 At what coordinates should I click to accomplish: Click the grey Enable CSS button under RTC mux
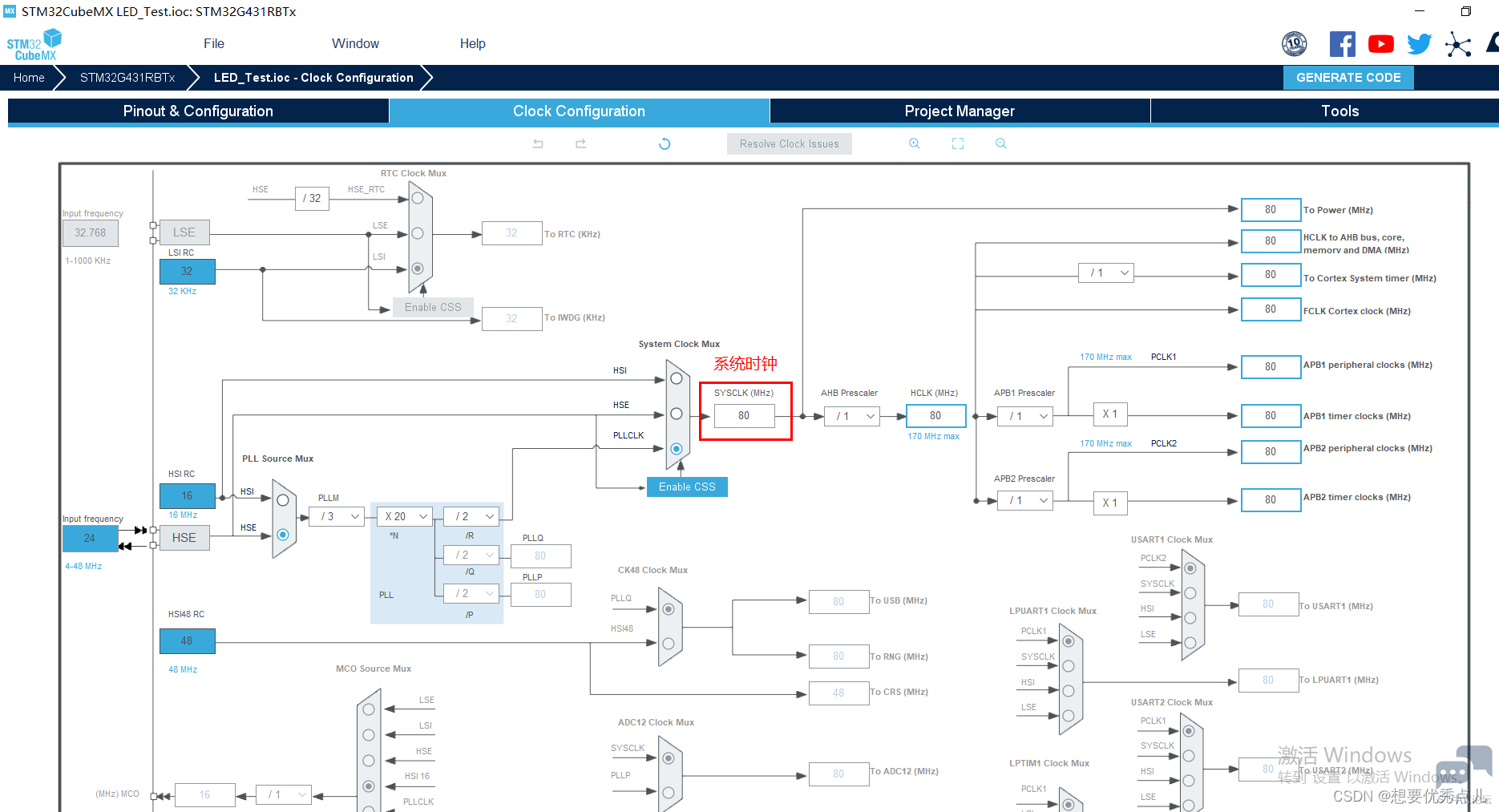point(433,308)
